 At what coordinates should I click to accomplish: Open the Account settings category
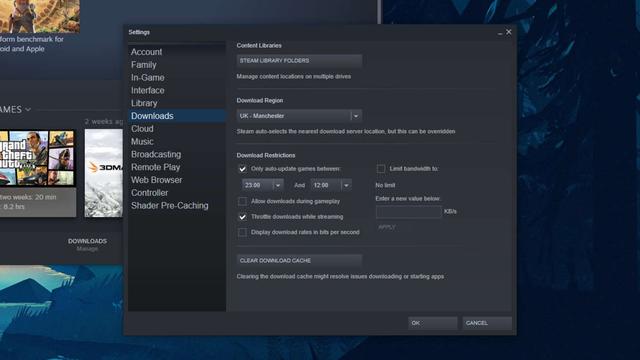(147, 52)
